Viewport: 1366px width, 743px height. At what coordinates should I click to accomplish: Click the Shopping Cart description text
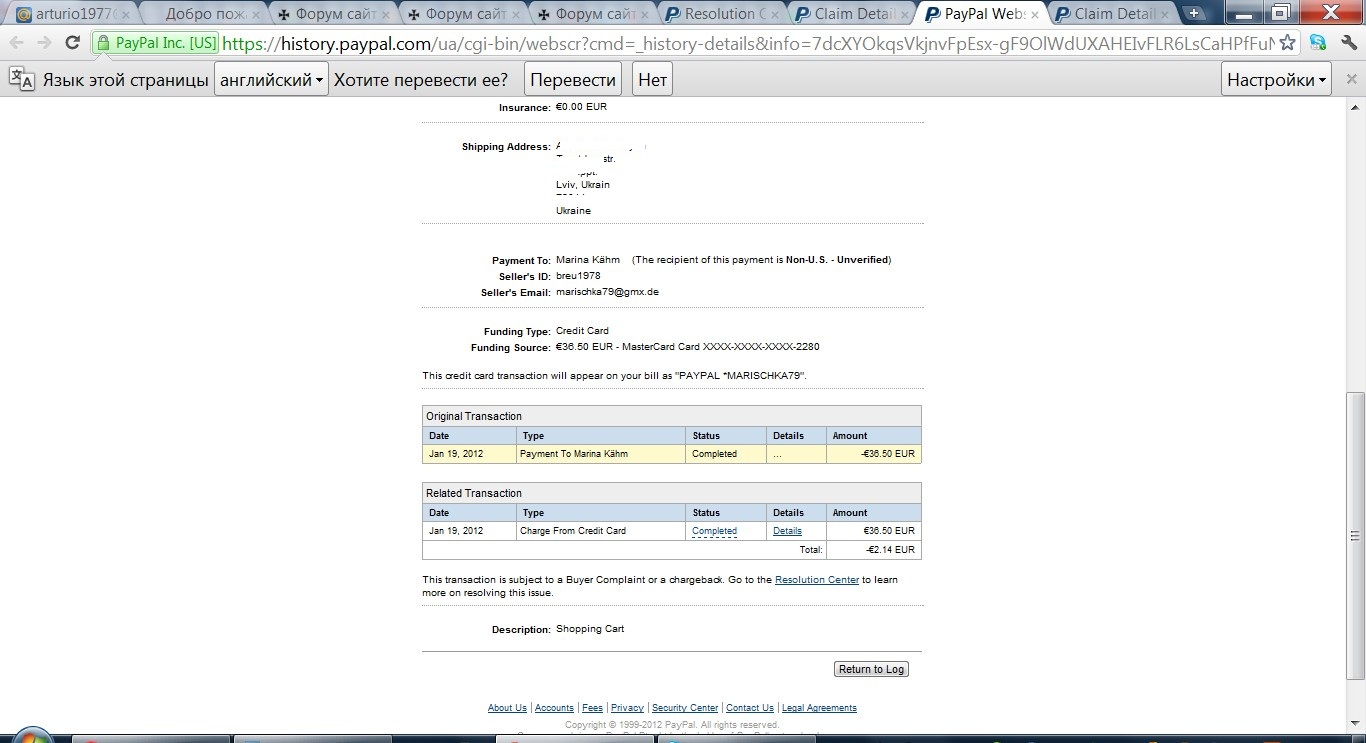(x=590, y=629)
